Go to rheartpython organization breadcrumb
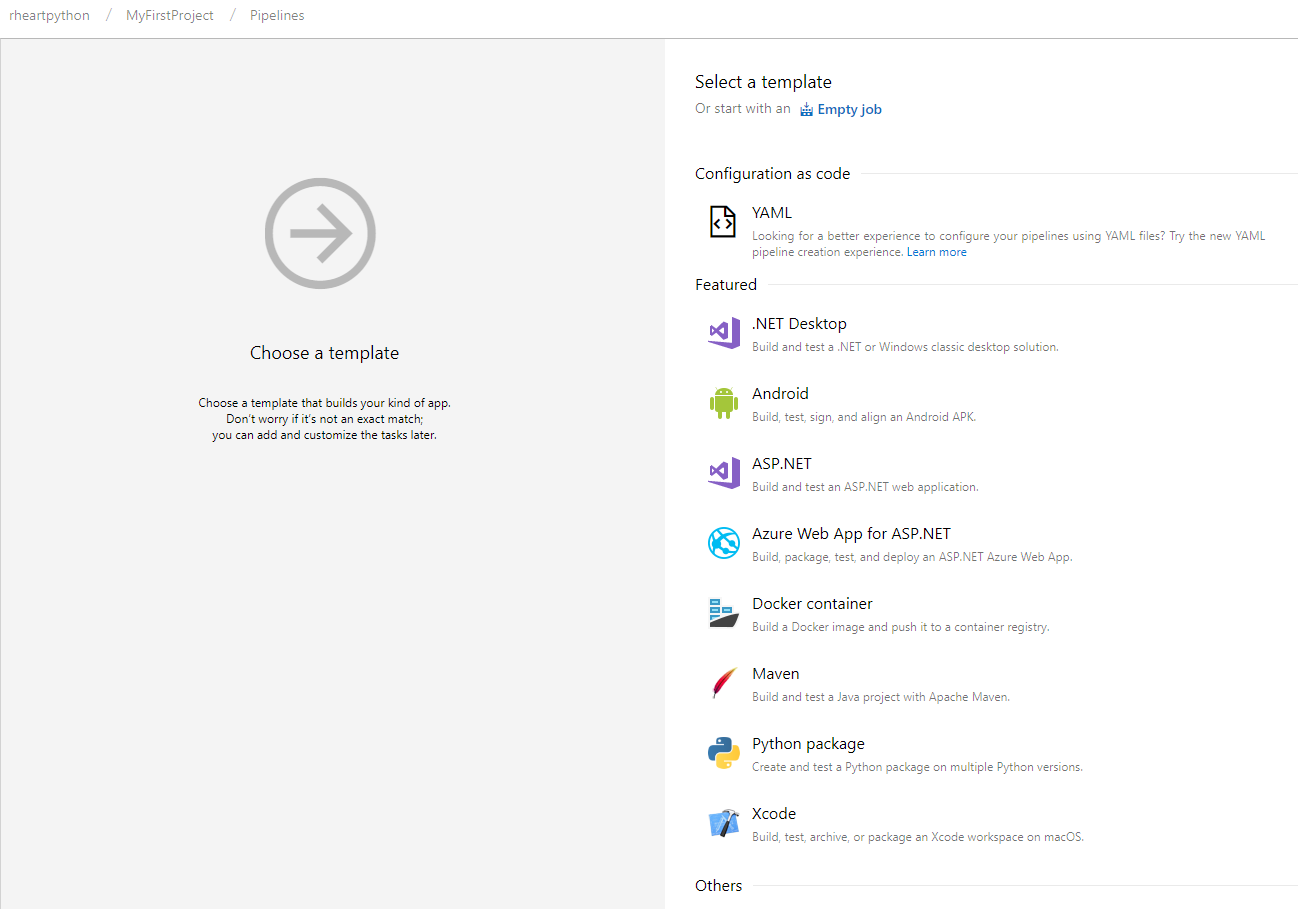The image size is (1298, 909). point(49,16)
